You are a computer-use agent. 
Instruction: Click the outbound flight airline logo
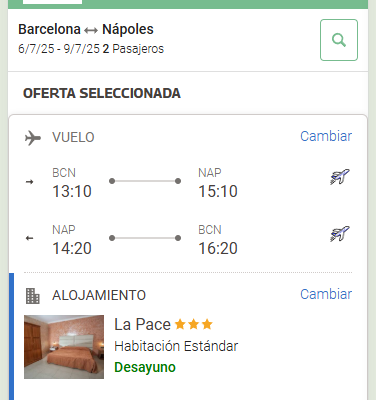(x=340, y=177)
